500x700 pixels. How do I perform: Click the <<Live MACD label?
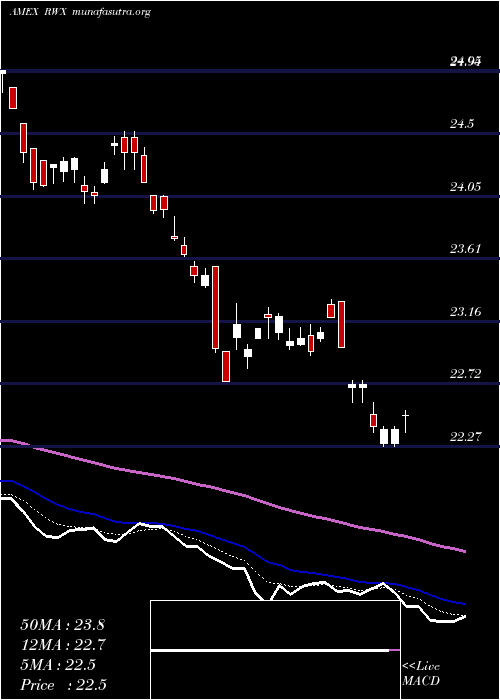pyautogui.click(x=421, y=674)
